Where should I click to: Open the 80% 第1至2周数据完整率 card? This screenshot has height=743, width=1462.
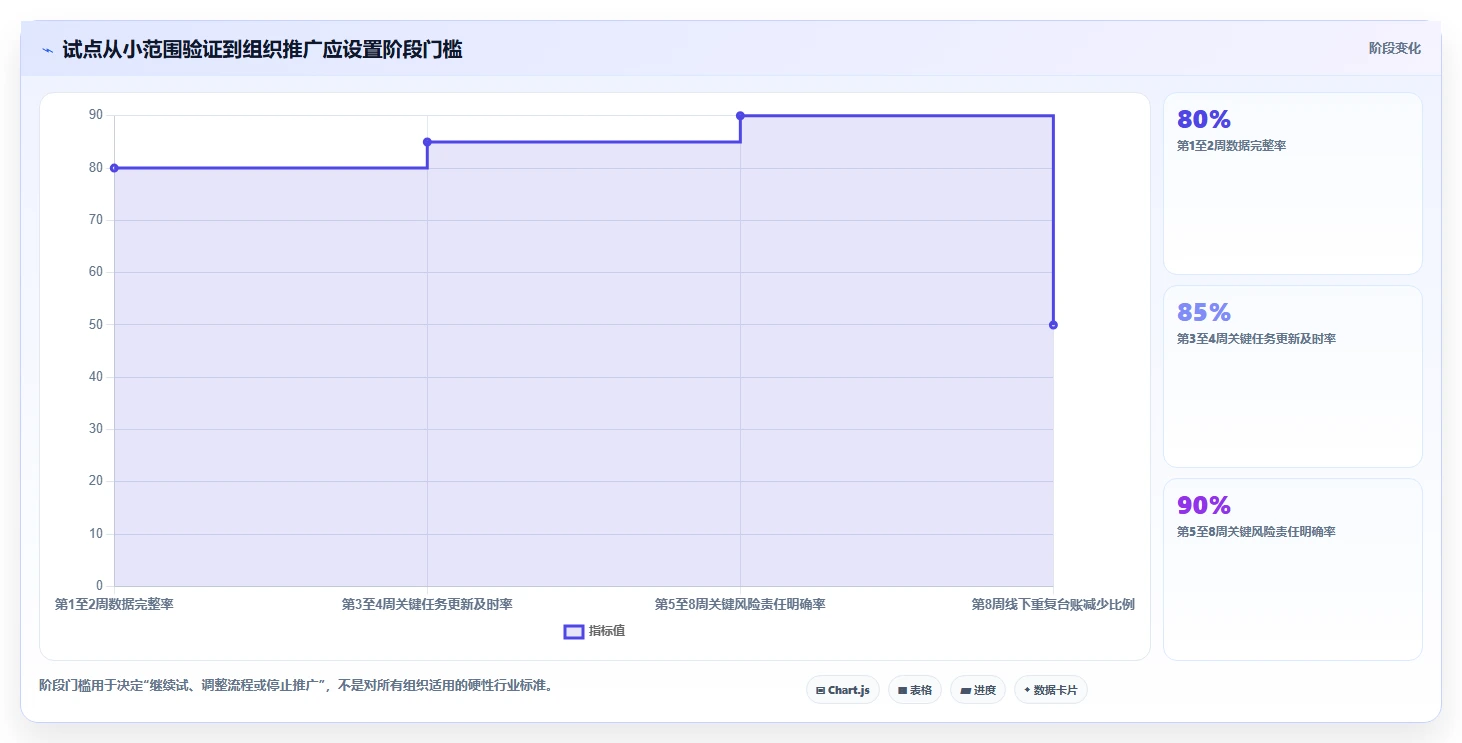[x=1292, y=183]
